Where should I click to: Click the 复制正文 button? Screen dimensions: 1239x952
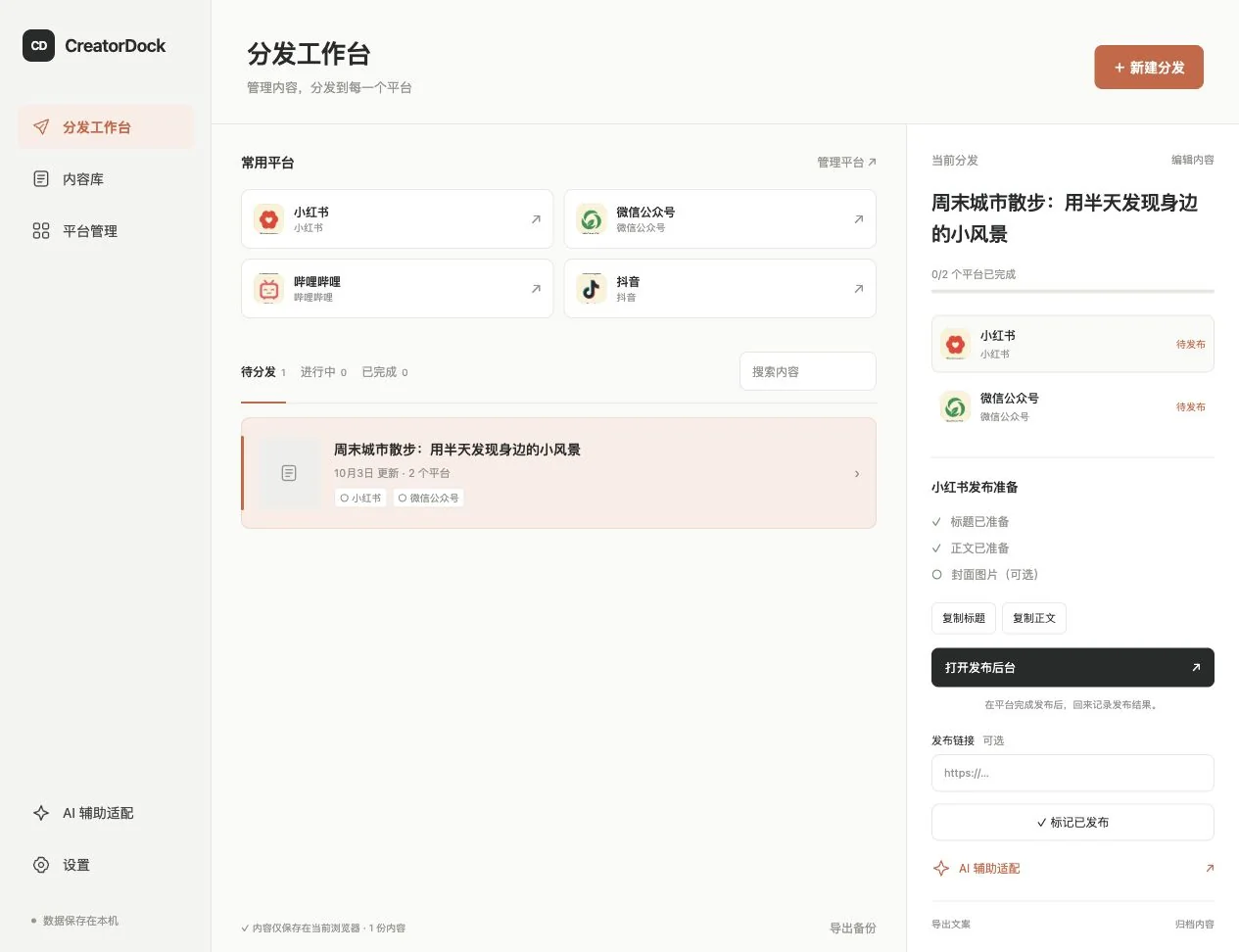click(x=1034, y=619)
